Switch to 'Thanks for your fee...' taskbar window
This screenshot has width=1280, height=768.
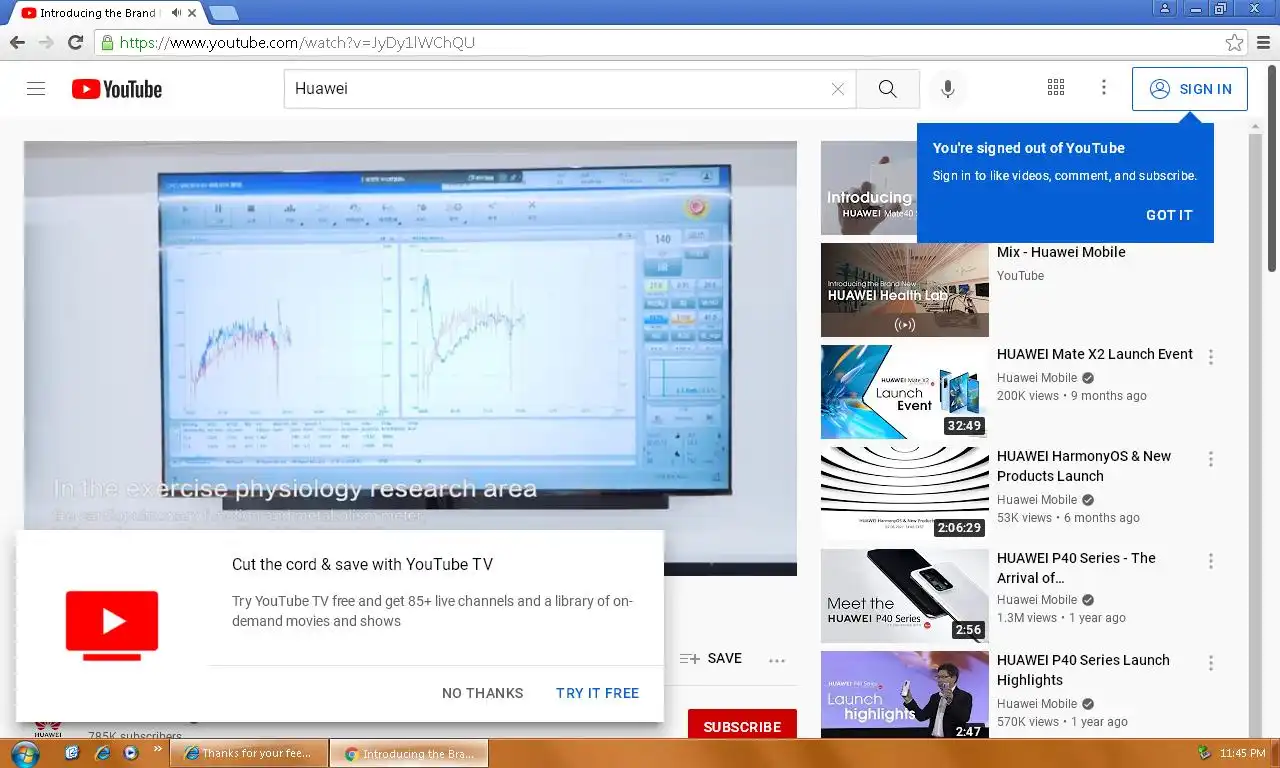pos(248,753)
